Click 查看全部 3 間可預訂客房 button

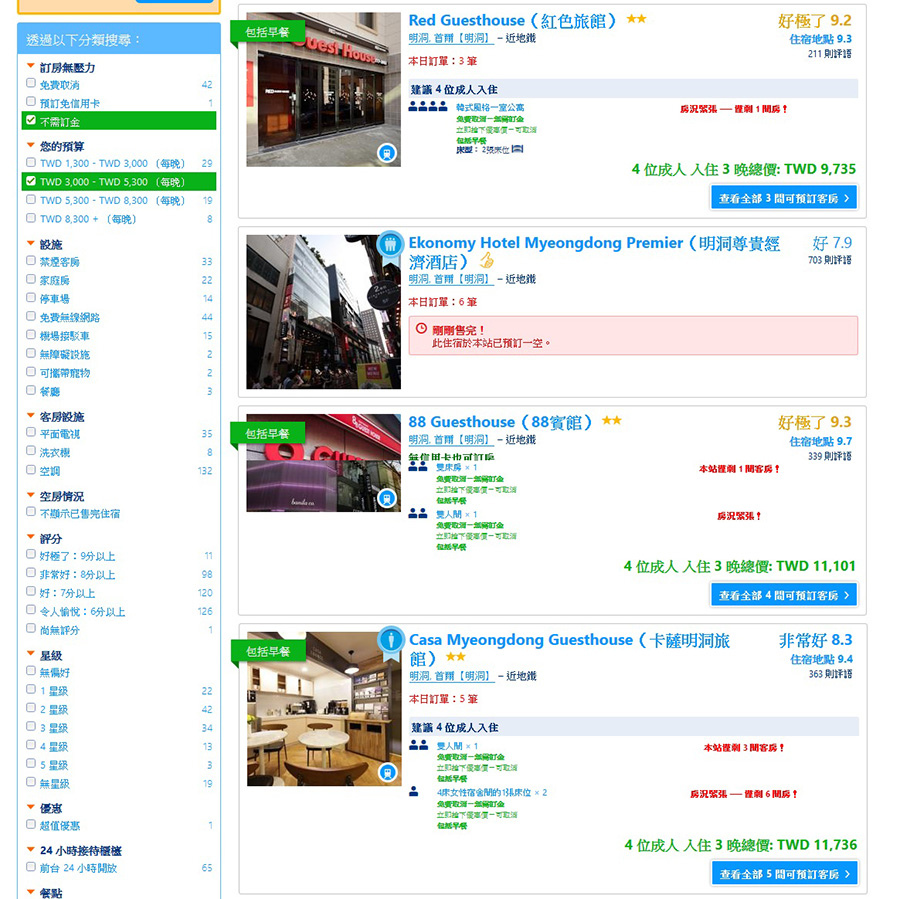pyautogui.click(x=784, y=198)
